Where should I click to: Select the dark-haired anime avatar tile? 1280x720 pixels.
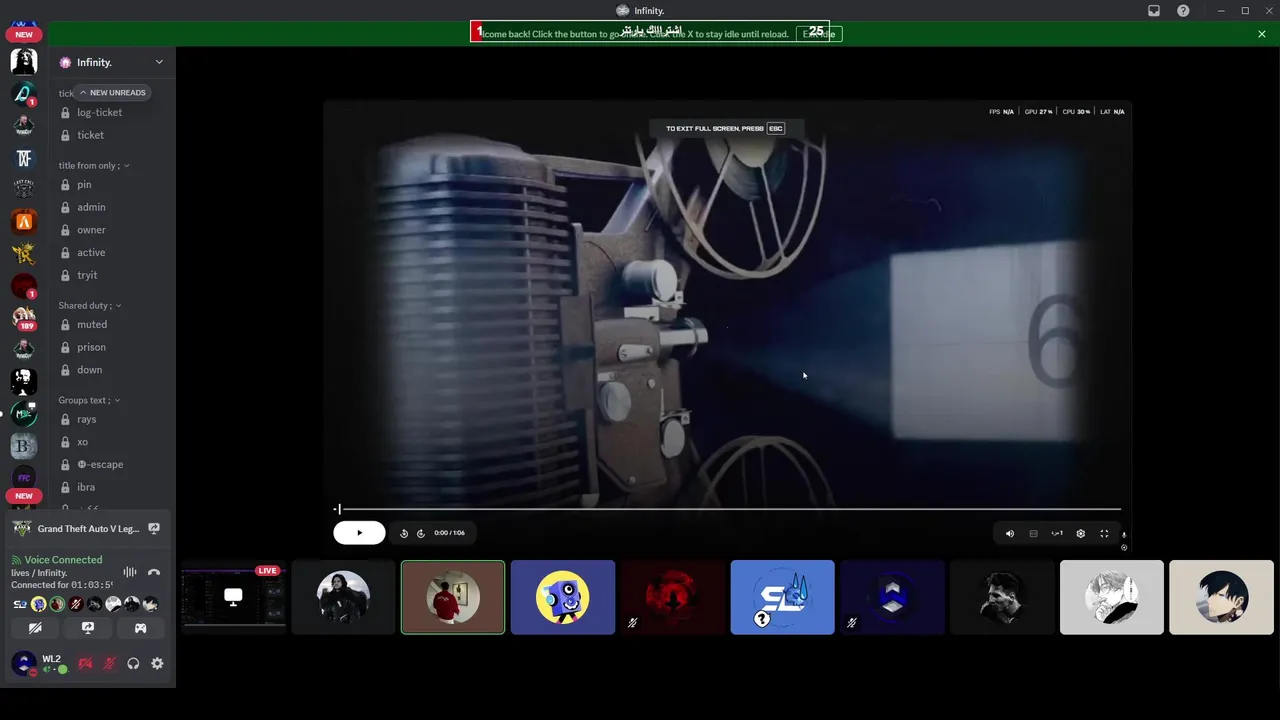[1222, 597]
